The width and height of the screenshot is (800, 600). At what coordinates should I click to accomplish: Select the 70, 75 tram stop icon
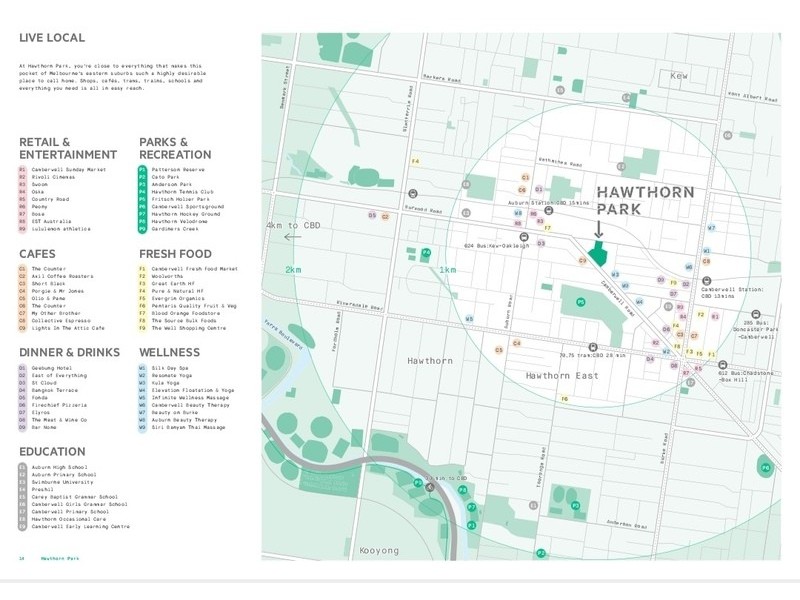[x=592, y=343]
